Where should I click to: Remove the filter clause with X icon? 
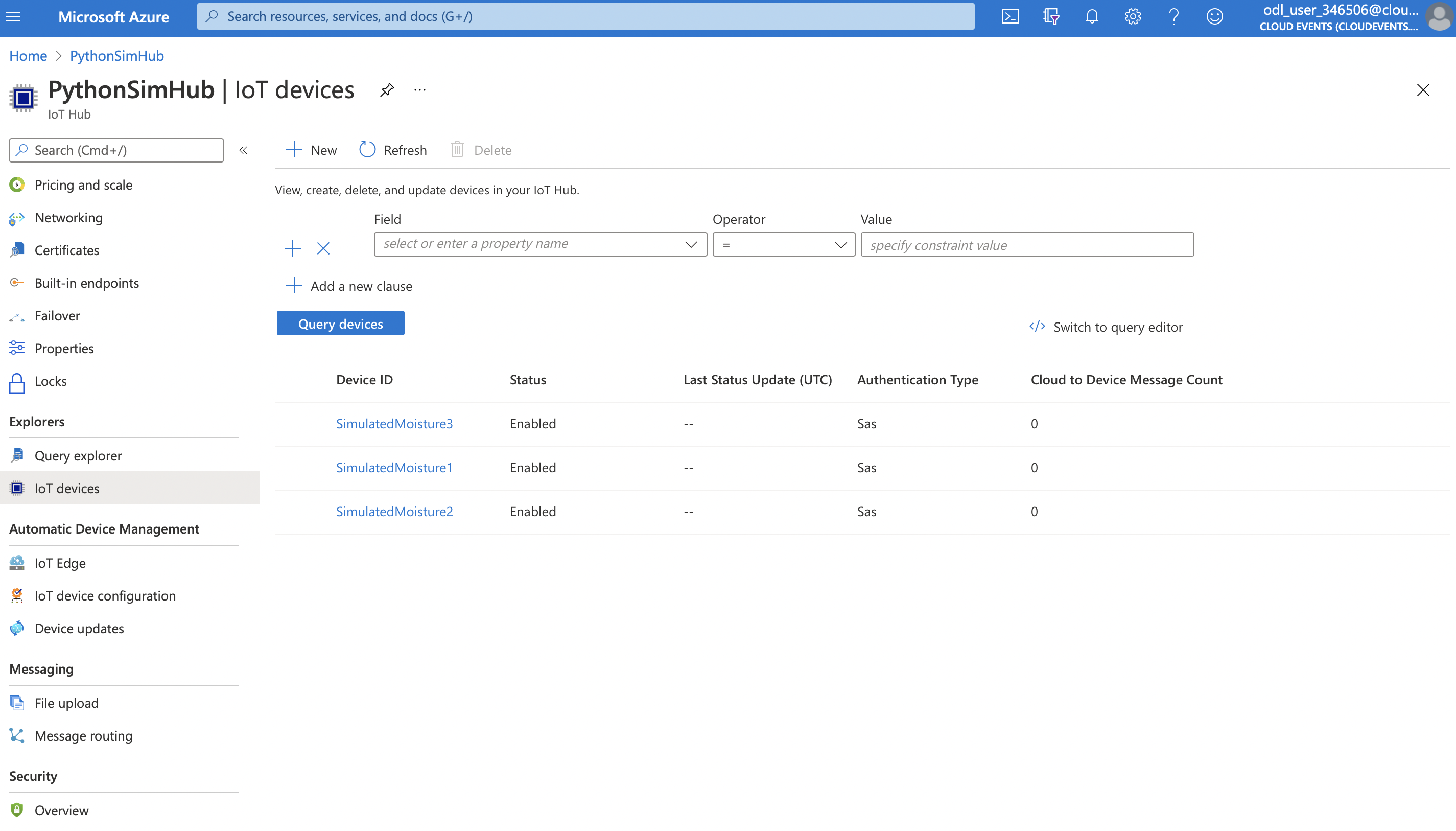323,248
